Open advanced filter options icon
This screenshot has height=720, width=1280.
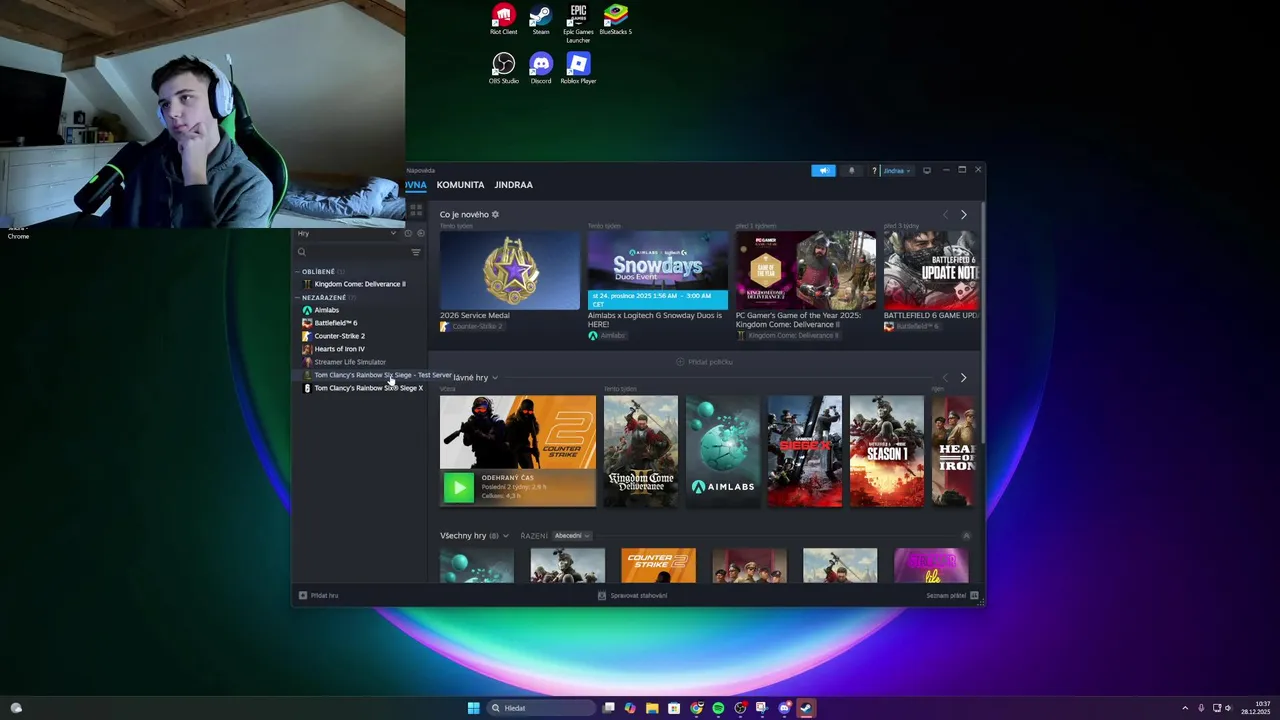coord(416,252)
